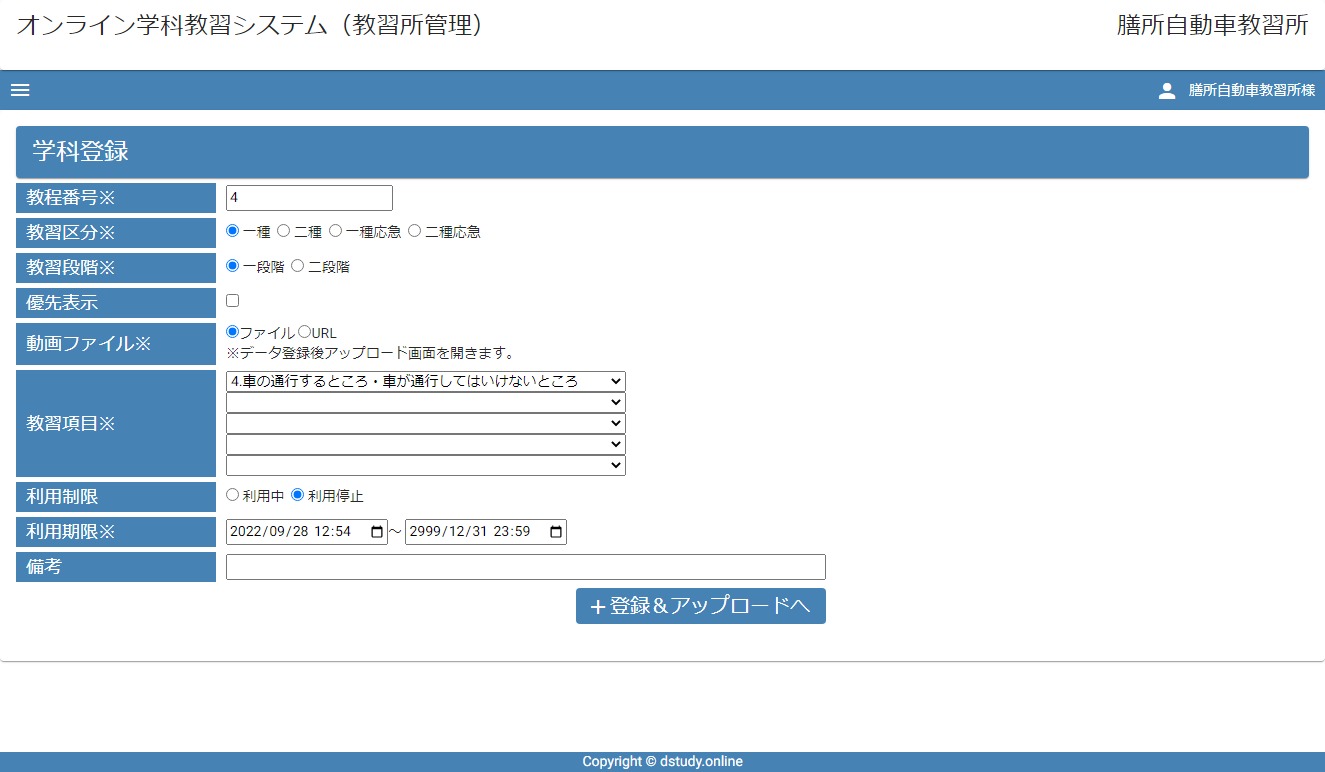The image size is (1325, 772).
Task: Switch video source to URL
Action: (x=305, y=331)
